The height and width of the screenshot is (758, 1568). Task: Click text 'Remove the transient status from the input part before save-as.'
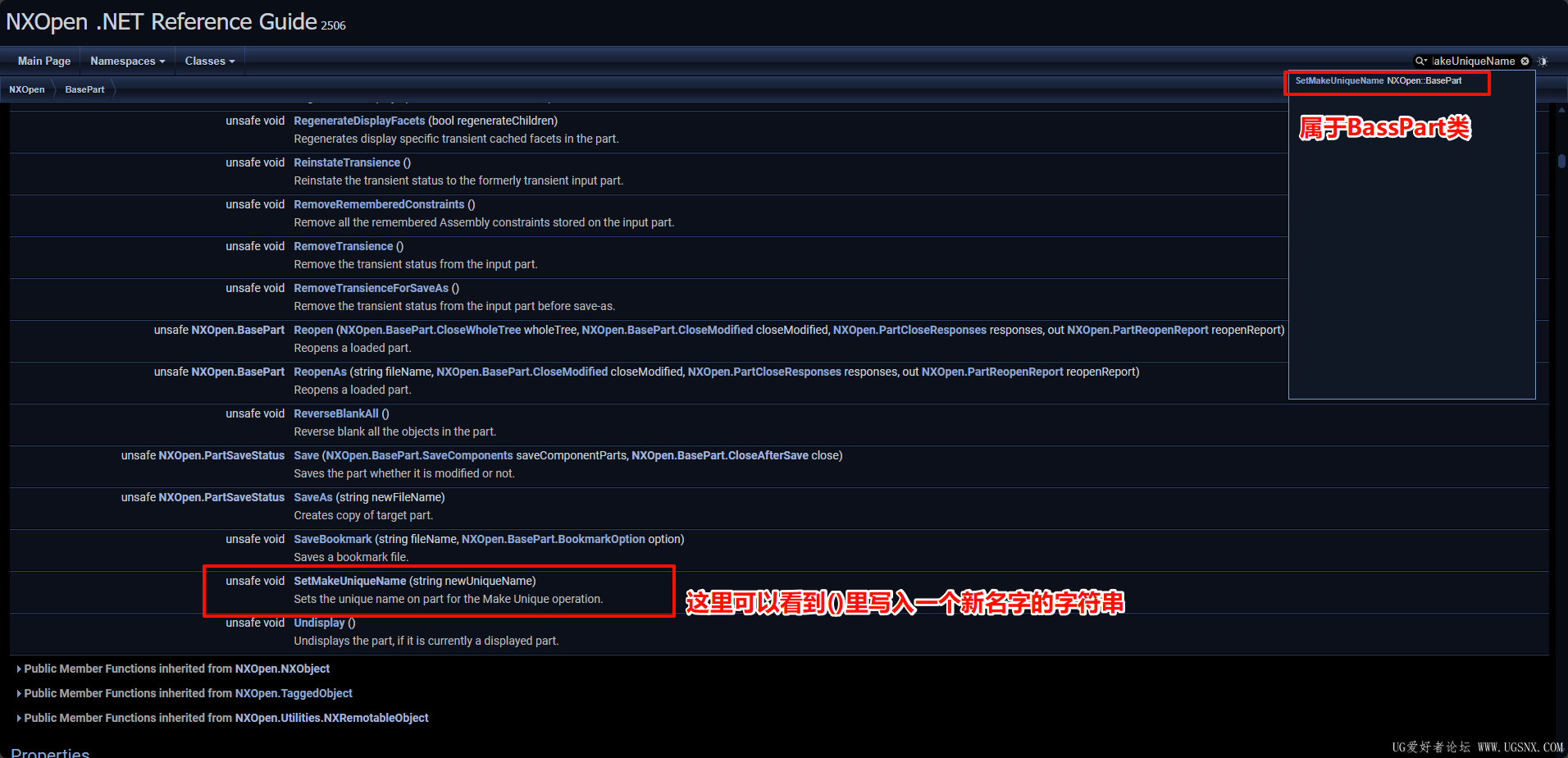pos(454,306)
